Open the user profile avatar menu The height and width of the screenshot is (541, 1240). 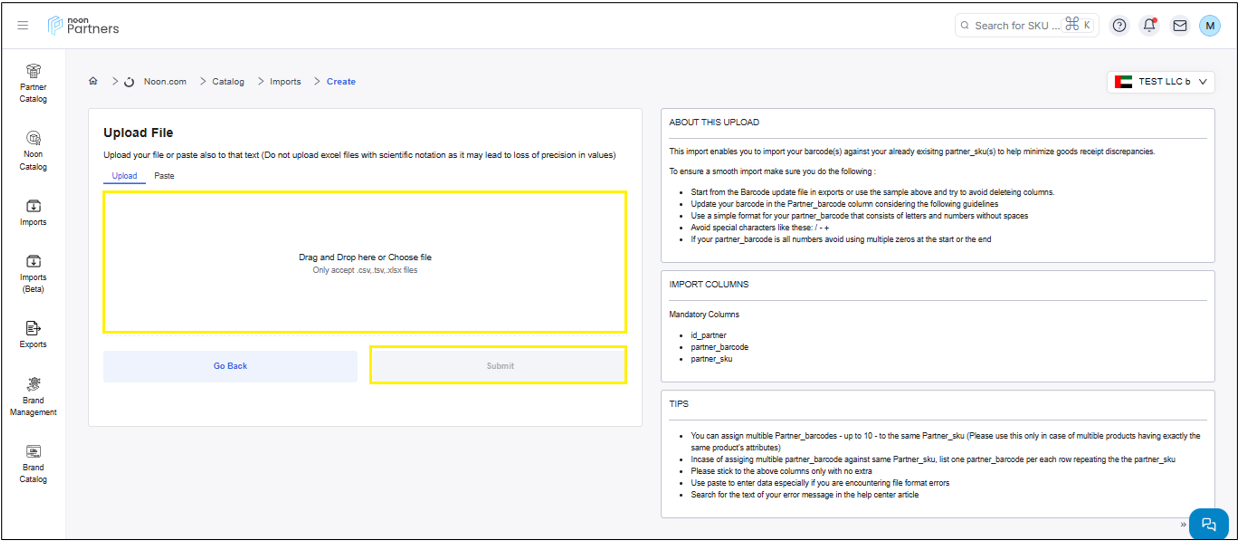pyautogui.click(x=1210, y=25)
